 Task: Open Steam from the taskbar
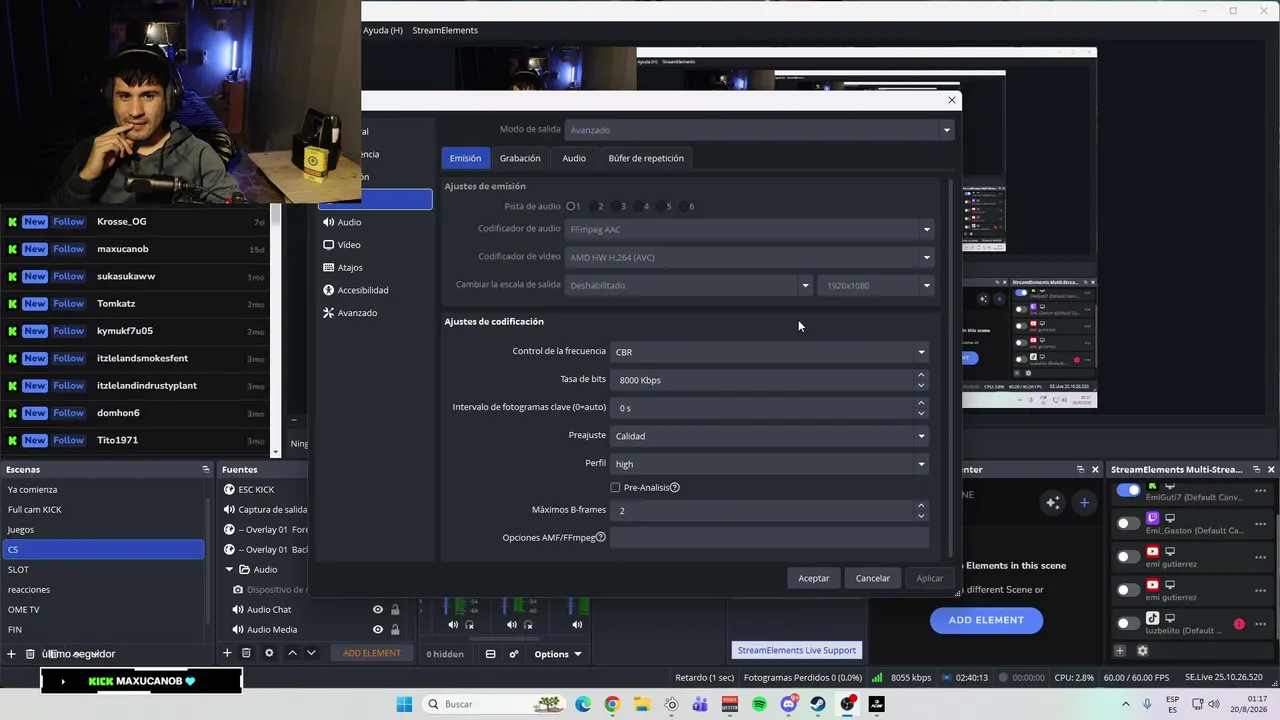[x=818, y=704]
